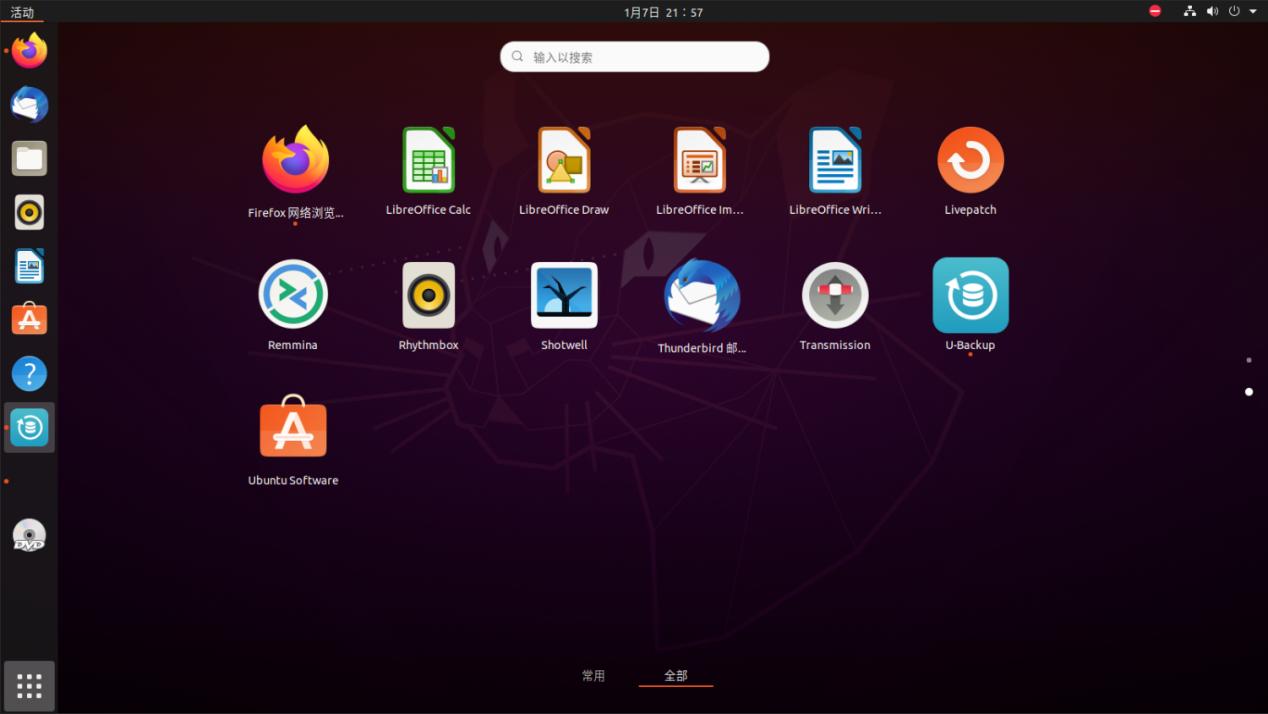
Task: Open the Files icon in the dock
Action: [x=28, y=158]
